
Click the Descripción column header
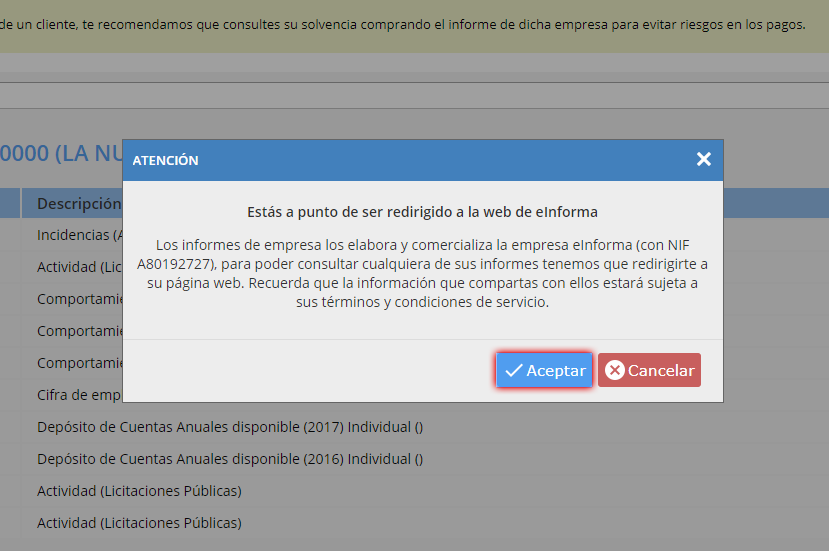pyautogui.click(x=79, y=204)
